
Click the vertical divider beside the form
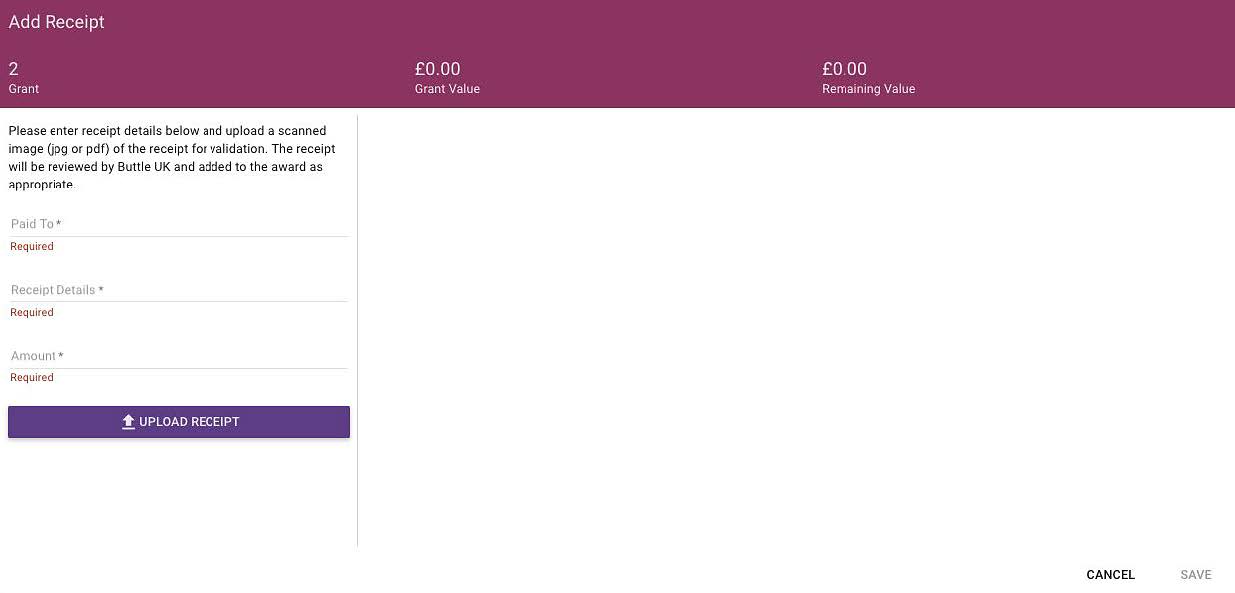(357, 330)
